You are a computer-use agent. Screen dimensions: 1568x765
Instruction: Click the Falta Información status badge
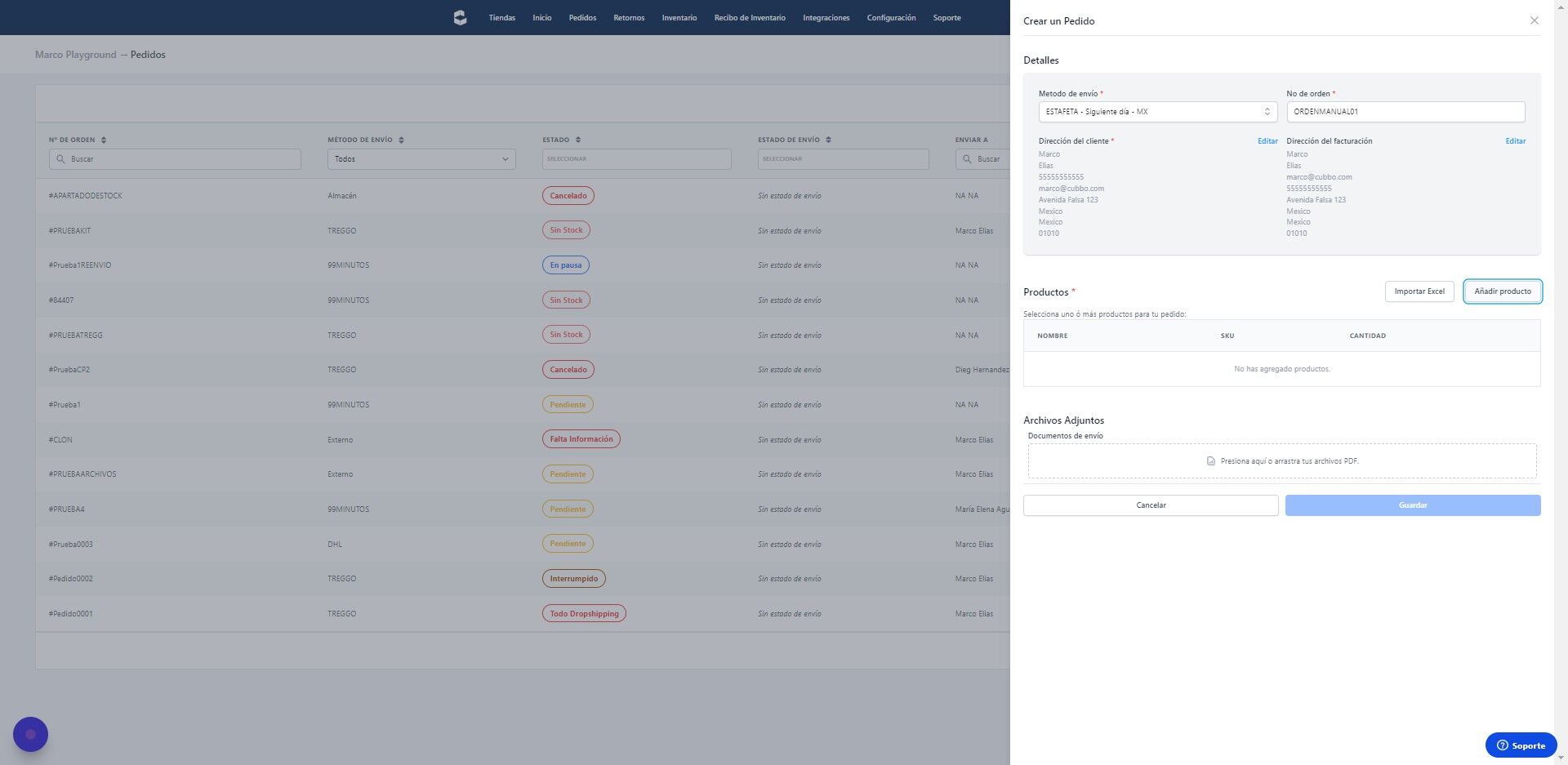tap(581, 439)
